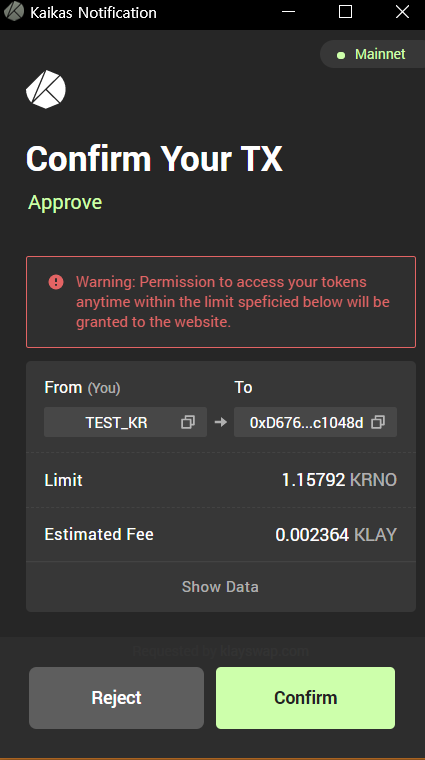Select the TEST_KR account field
The height and width of the screenshot is (760, 425).
(126, 422)
